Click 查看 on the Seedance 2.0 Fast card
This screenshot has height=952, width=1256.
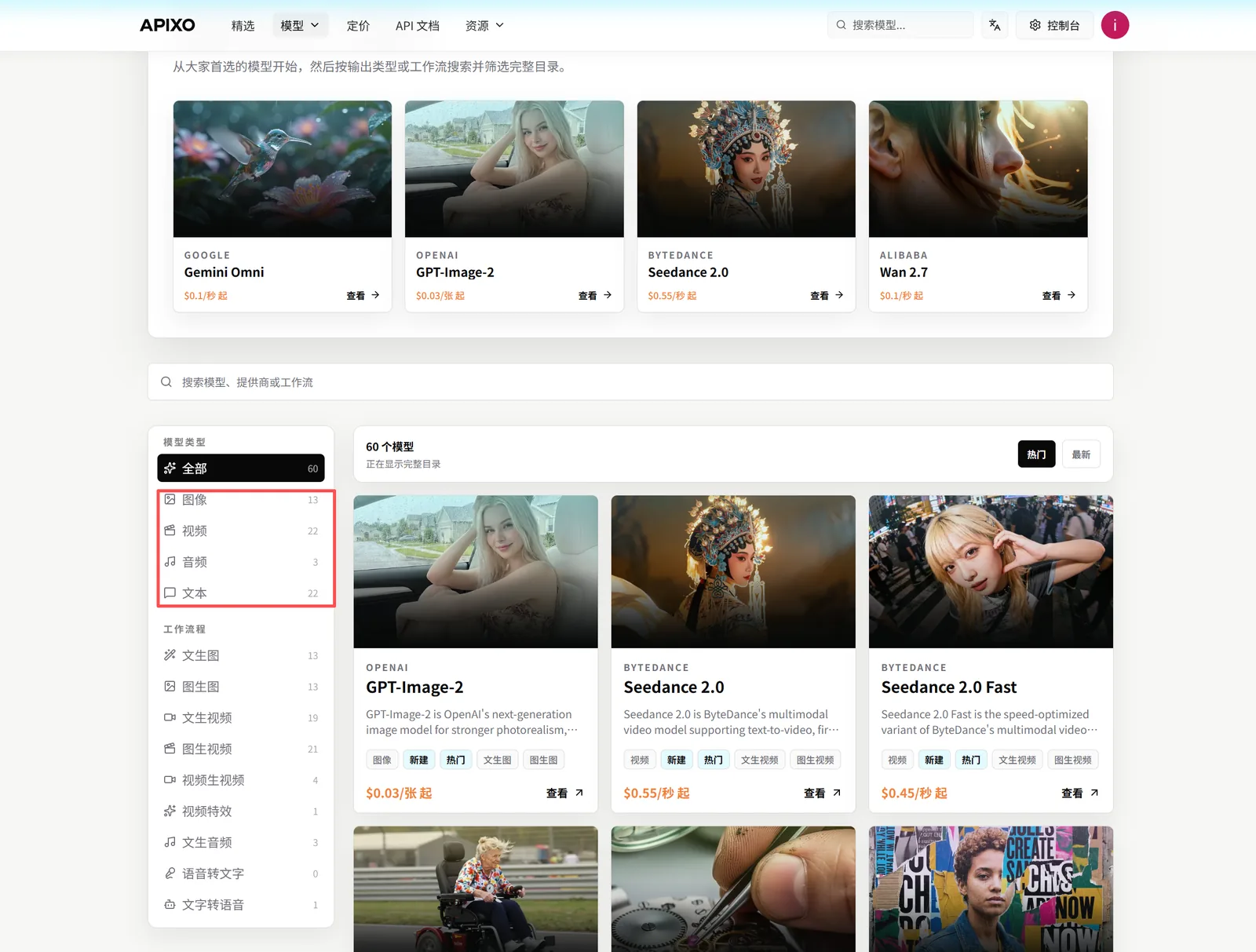1079,793
